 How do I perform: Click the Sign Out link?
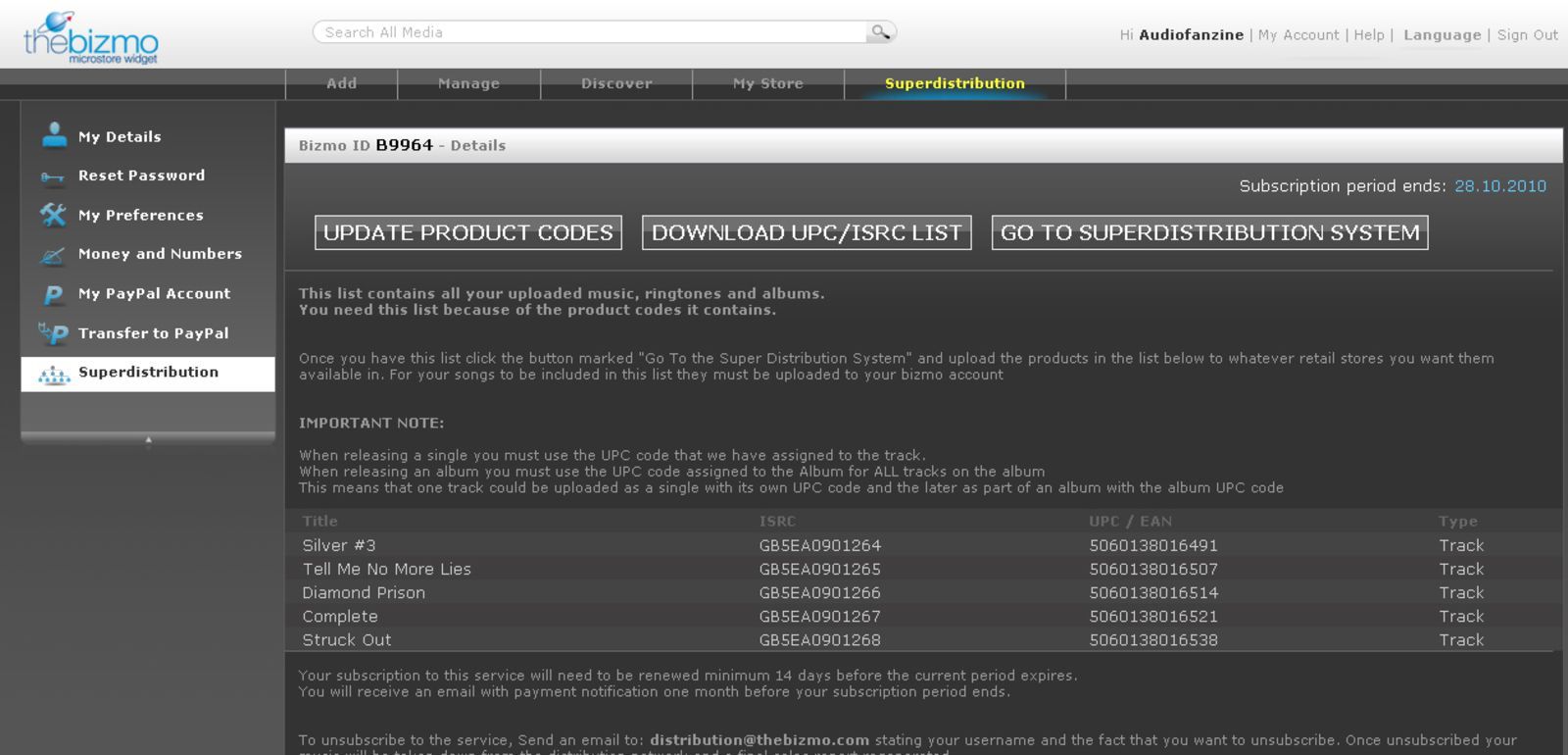coord(1527,35)
